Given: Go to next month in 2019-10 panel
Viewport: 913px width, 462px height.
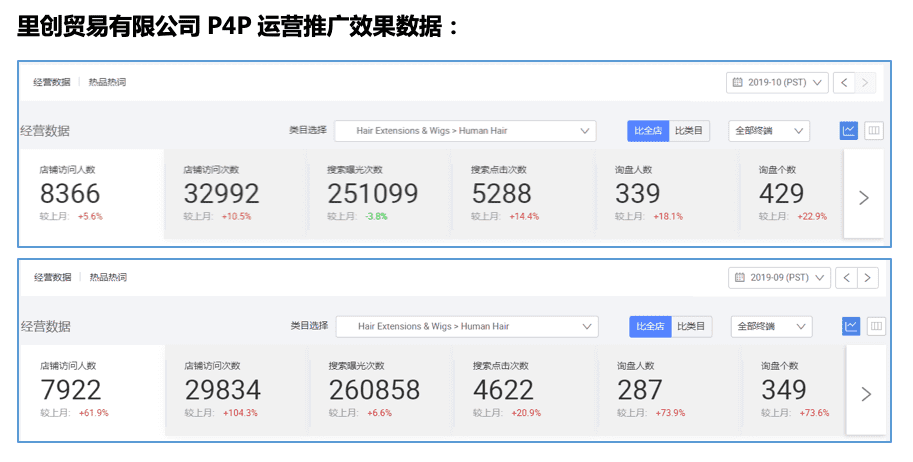Looking at the screenshot, I should click(x=865, y=83).
